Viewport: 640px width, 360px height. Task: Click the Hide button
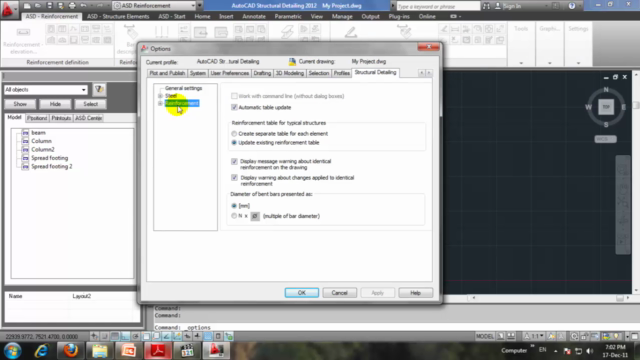coord(55,104)
